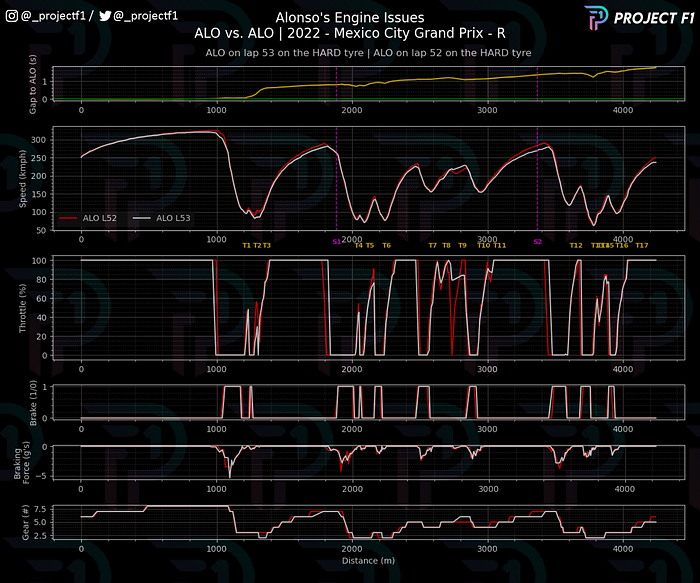Viewport: 700px width, 583px height.
Task: Click the text ALO on lap 52 on the HARD tyre
Action: pyautogui.click(x=452, y=53)
